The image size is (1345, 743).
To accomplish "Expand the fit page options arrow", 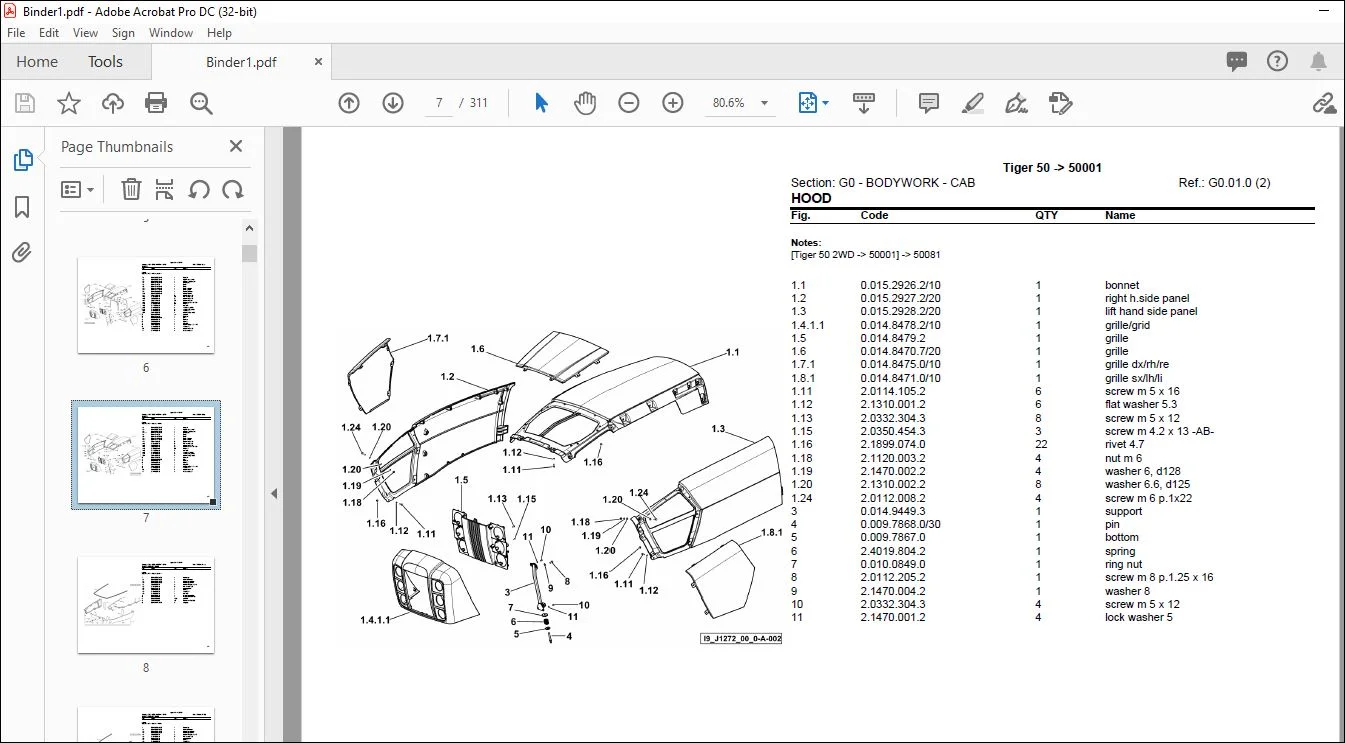I will coord(825,103).
